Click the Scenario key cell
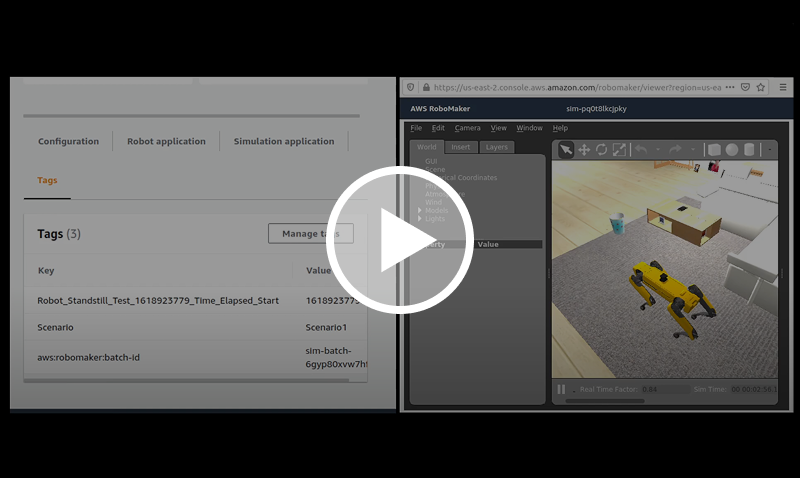The height and width of the screenshot is (478, 800). (x=55, y=327)
